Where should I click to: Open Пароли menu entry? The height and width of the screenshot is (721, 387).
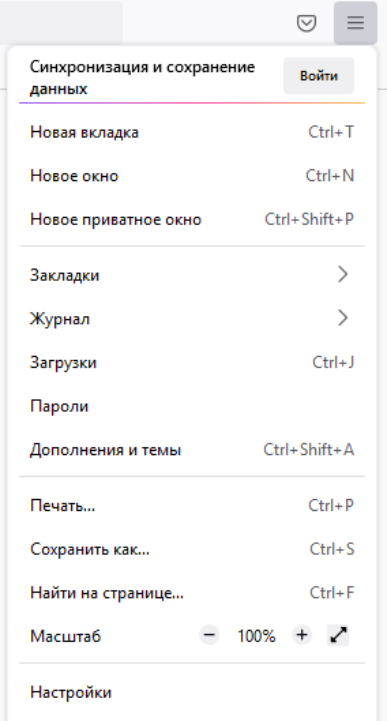click(x=192, y=406)
